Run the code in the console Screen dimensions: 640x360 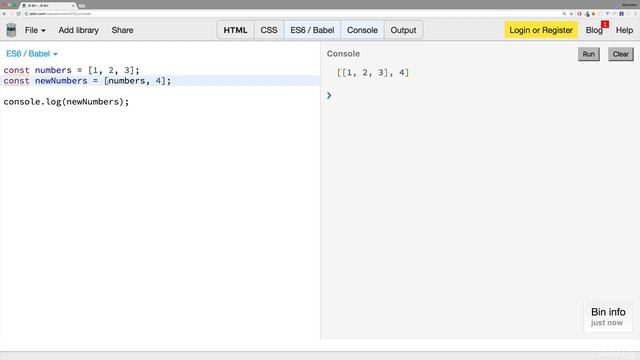coord(589,54)
